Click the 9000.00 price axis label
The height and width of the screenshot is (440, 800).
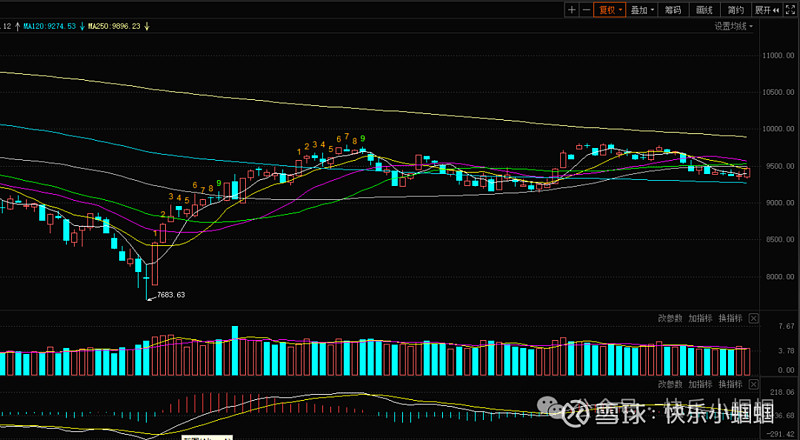point(780,203)
